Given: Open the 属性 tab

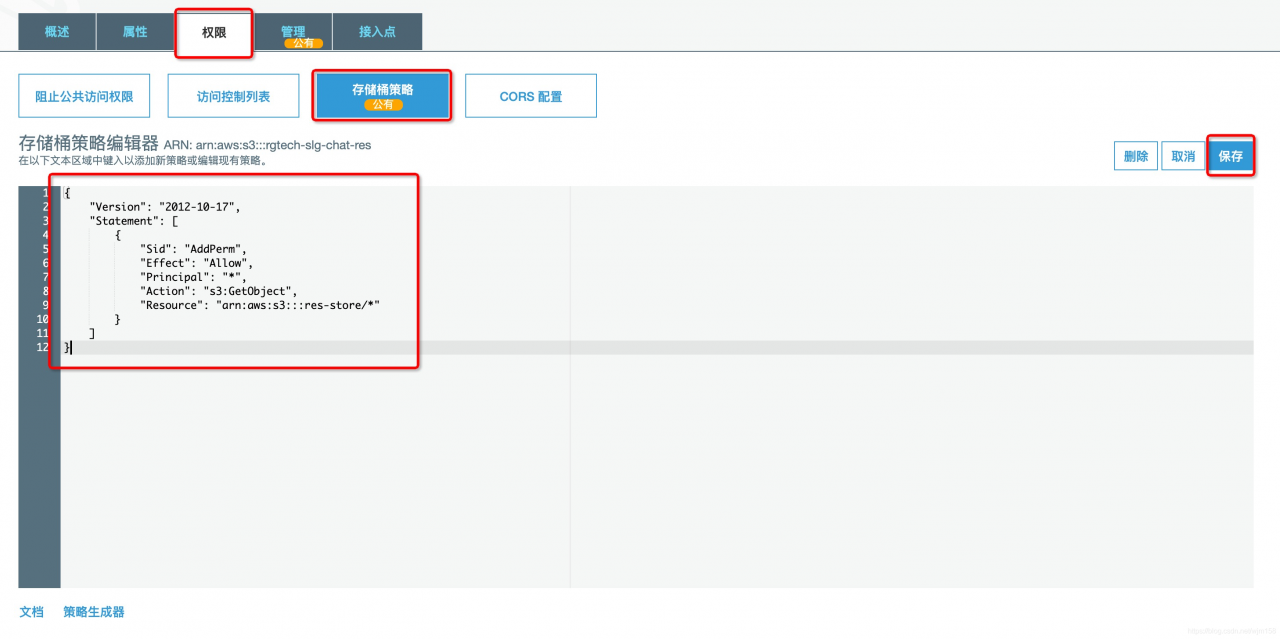Looking at the screenshot, I should tap(135, 32).
